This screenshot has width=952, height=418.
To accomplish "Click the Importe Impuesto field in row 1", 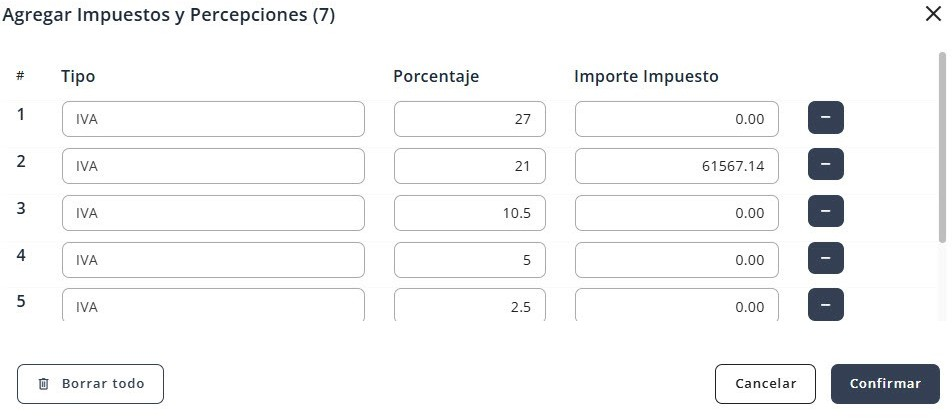I will pyautogui.click(x=676, y=119).
